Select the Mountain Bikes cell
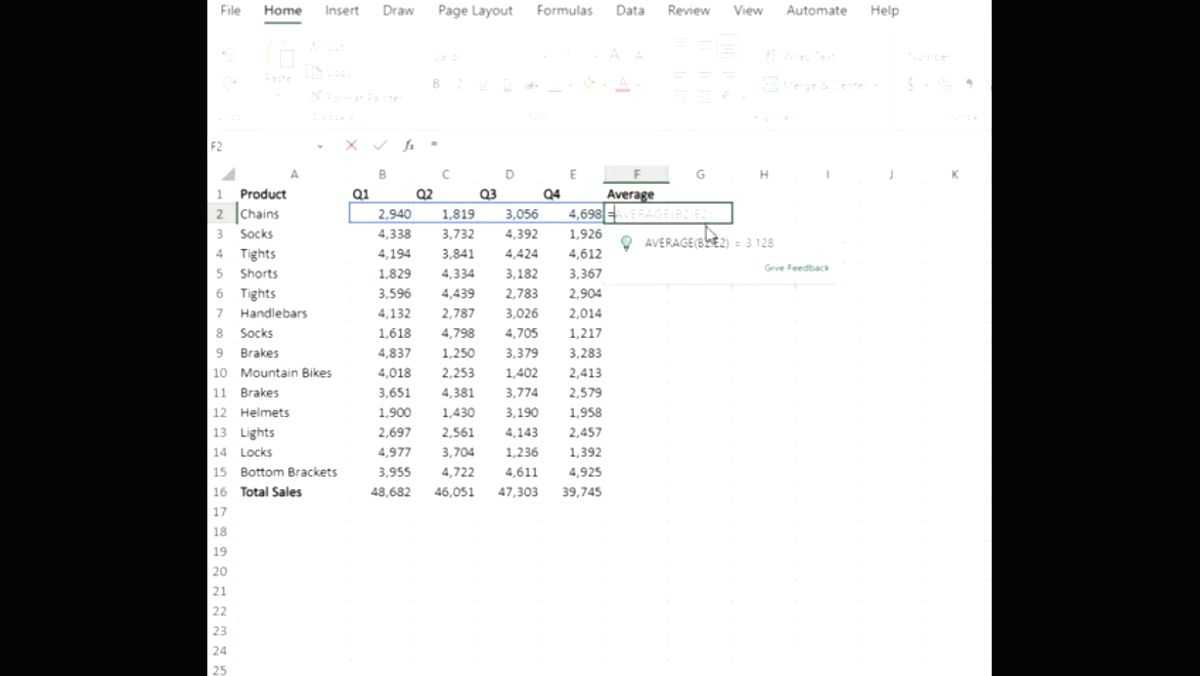Screen dimensions: 1200x676 click(293, 373)
